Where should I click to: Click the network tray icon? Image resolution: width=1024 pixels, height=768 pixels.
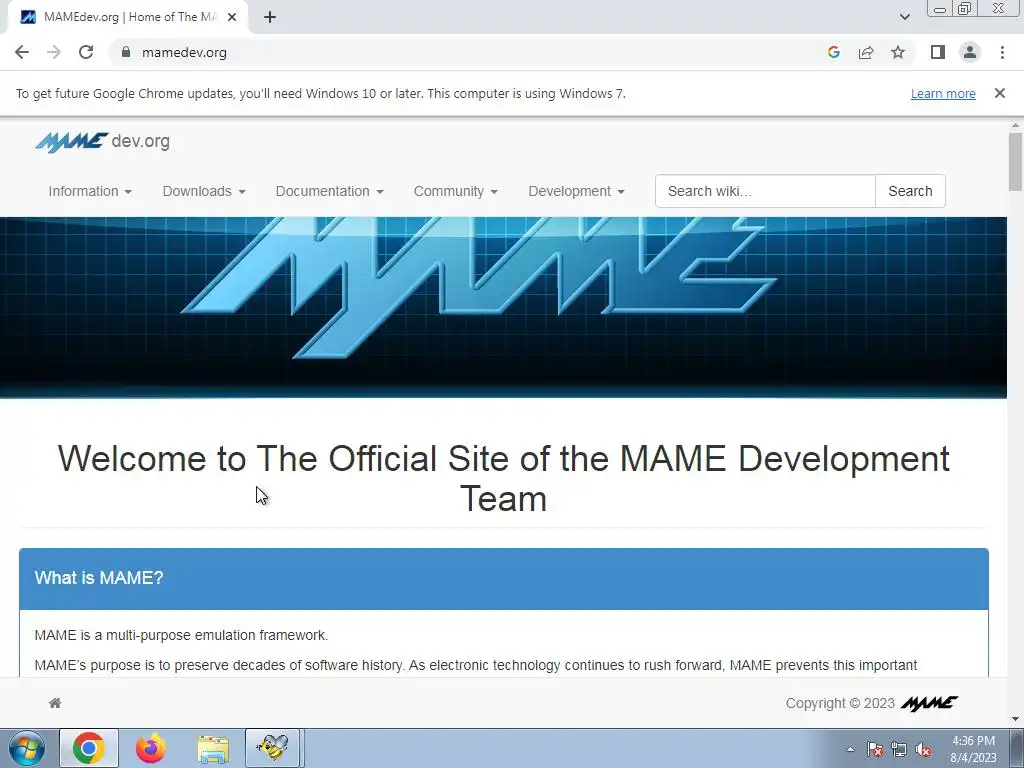pos(899,749)
